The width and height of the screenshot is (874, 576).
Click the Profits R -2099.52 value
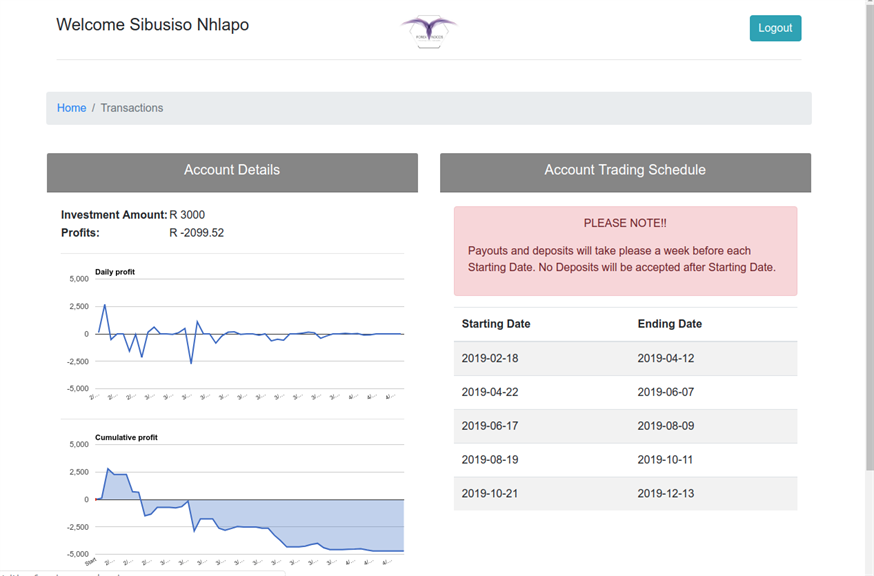196,233
